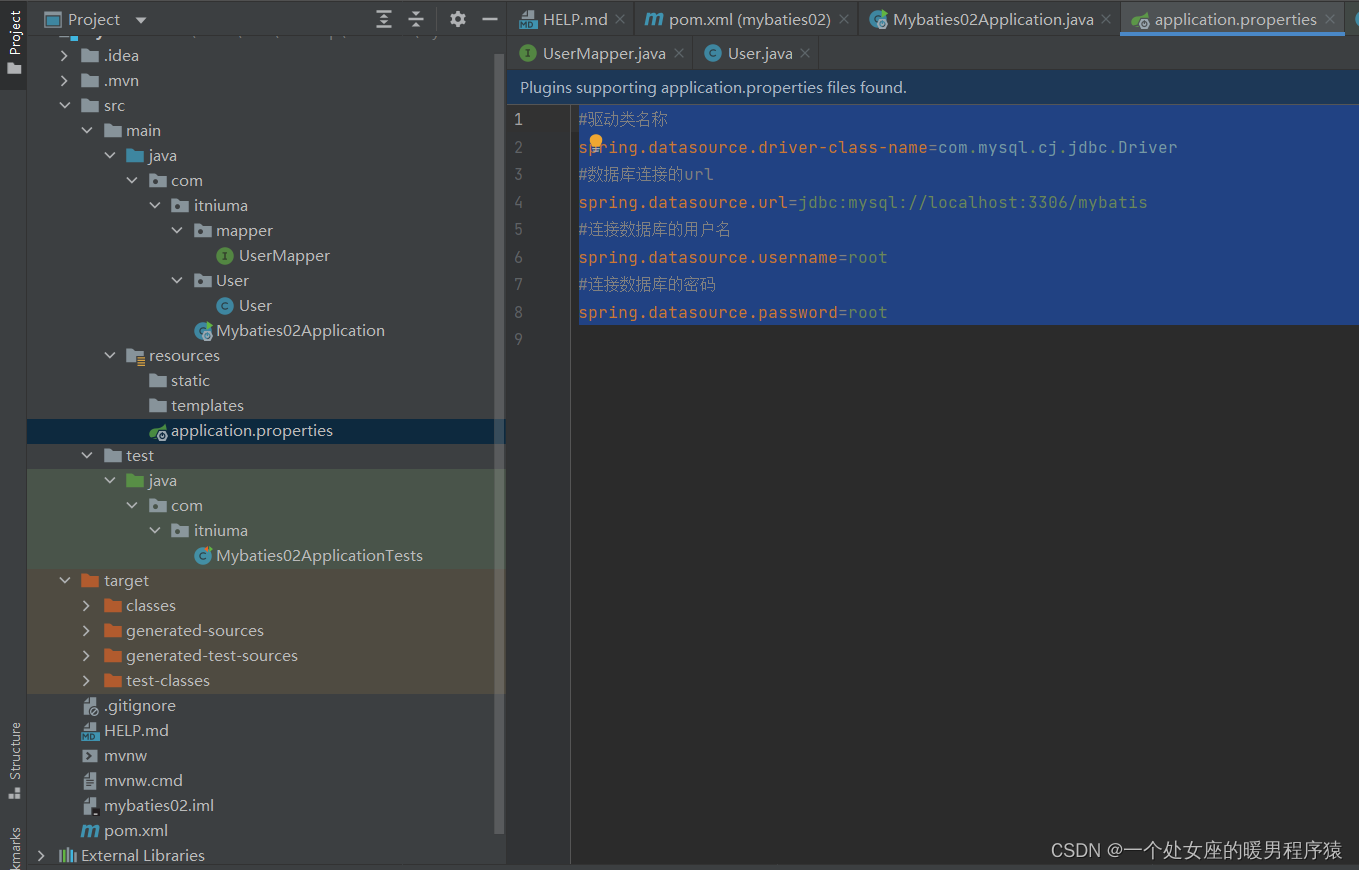Close the HELP.md tab
1359x870 pixels.
click(x=620, y=19)
